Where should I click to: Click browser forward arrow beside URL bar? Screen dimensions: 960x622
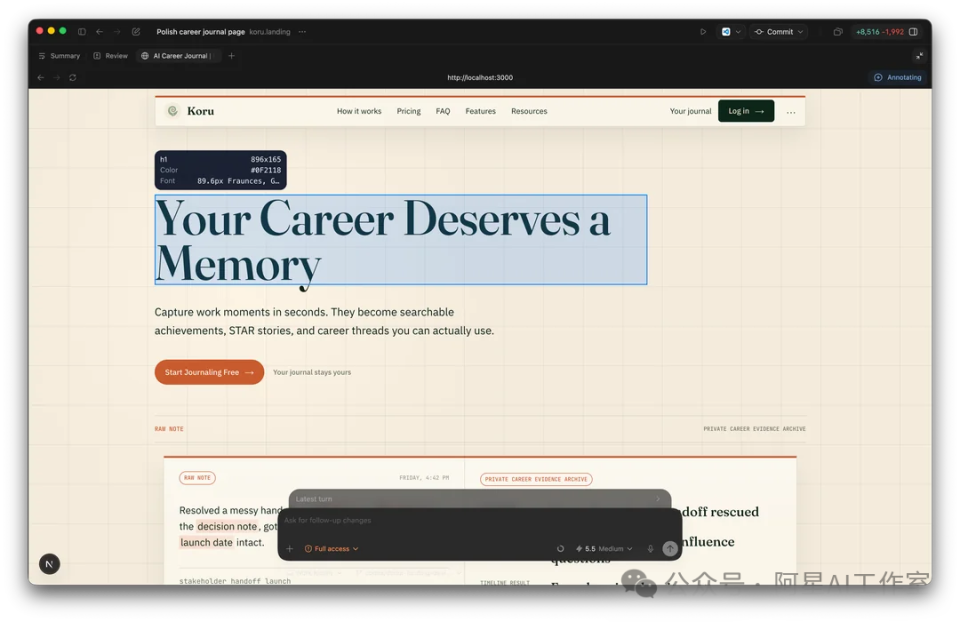coord(56,78)
